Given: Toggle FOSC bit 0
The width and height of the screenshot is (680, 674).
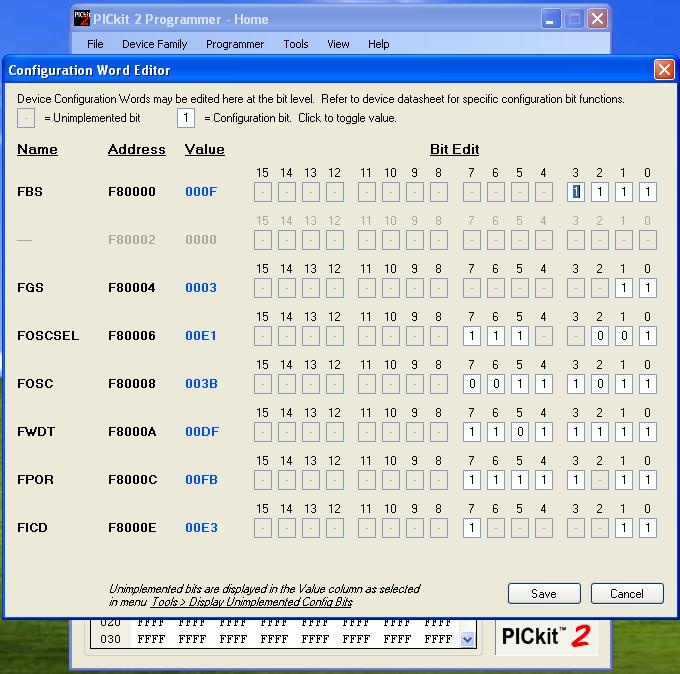Looking at the screenshot, I should [647, 384].
